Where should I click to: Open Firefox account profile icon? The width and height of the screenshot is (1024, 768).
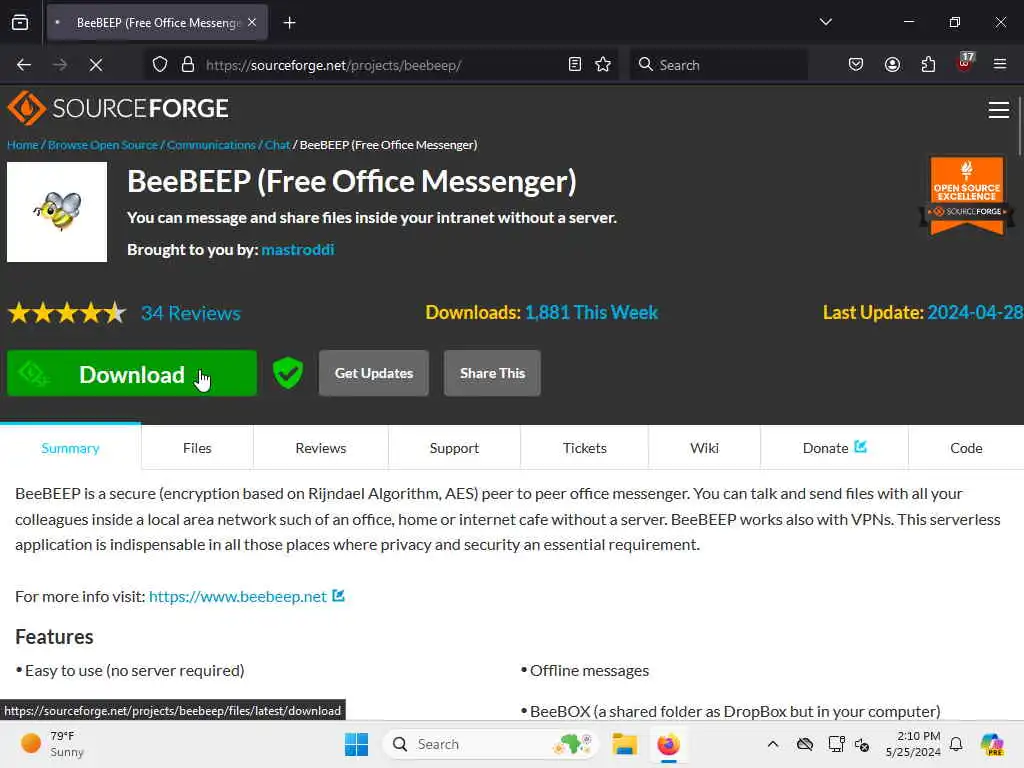(892, 65)
